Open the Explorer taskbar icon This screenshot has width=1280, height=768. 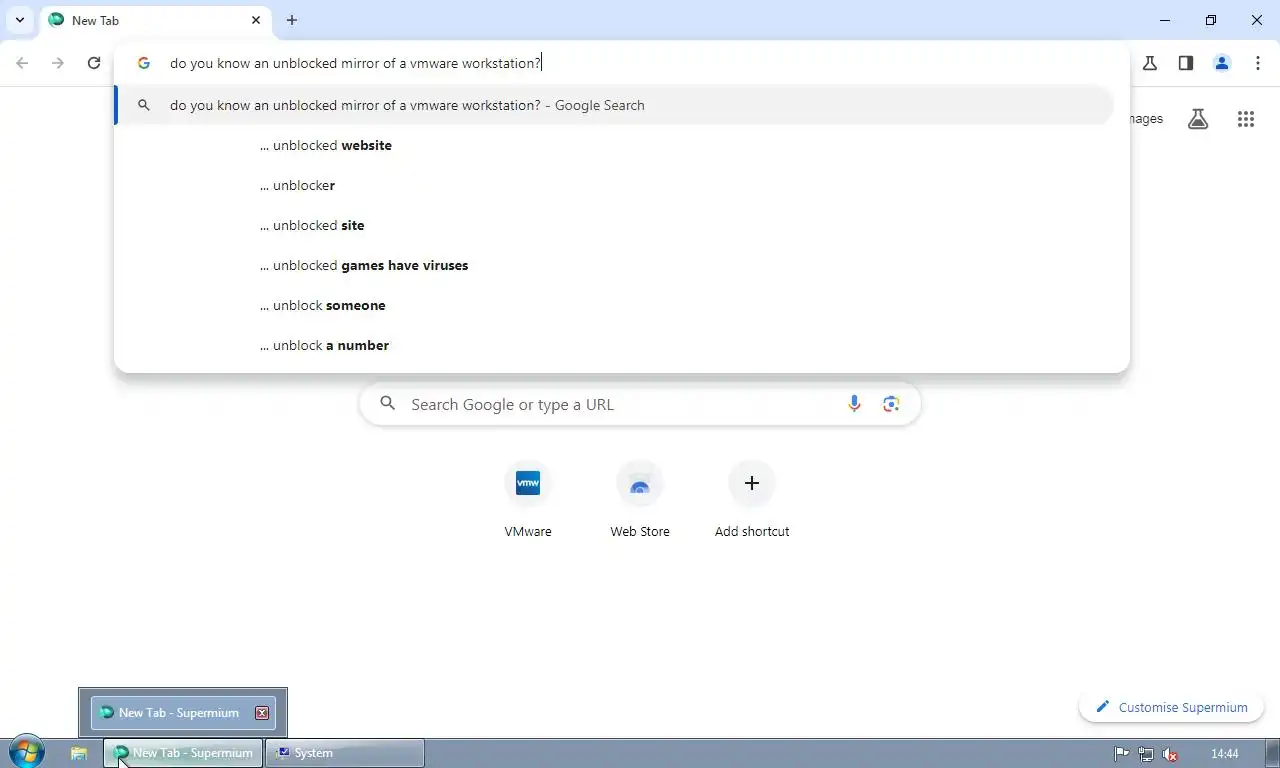[x=79, y=753]
